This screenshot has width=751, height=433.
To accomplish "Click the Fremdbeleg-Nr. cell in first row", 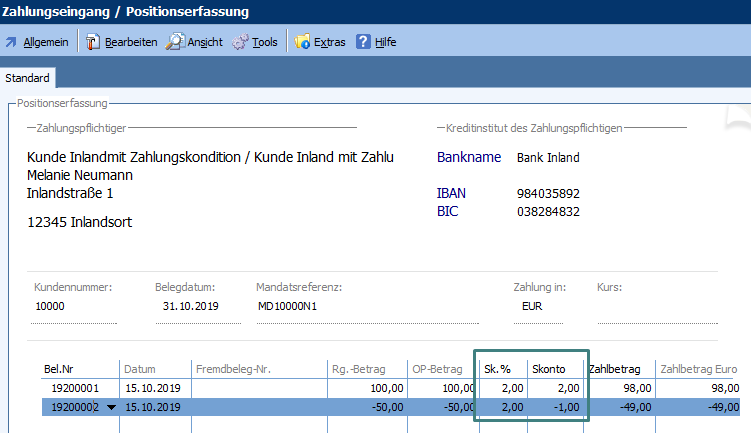I will pyautogui.click(x=258, y=388).
